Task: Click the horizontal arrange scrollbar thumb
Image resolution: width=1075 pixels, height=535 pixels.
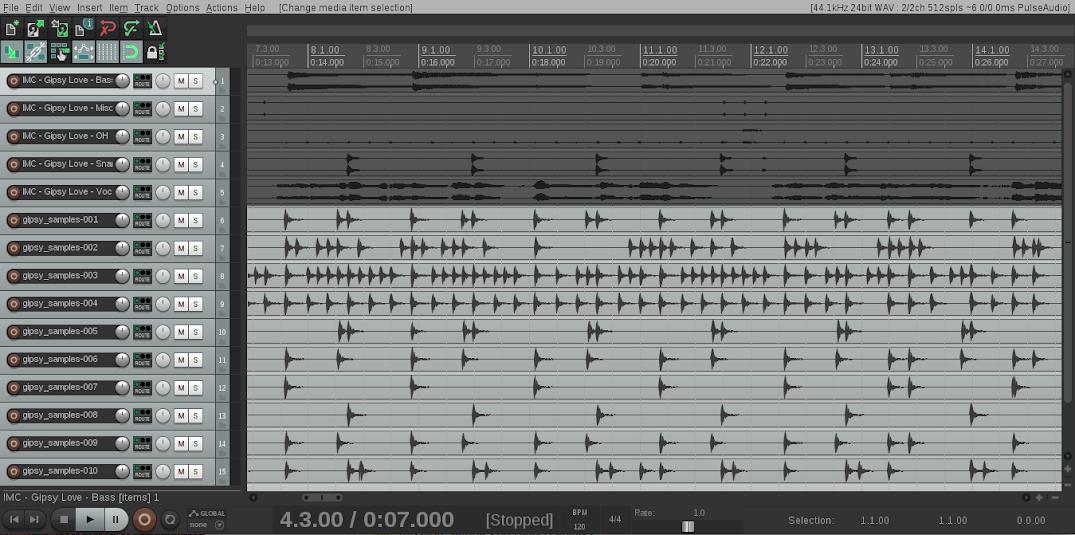Action: click(322, 497)
